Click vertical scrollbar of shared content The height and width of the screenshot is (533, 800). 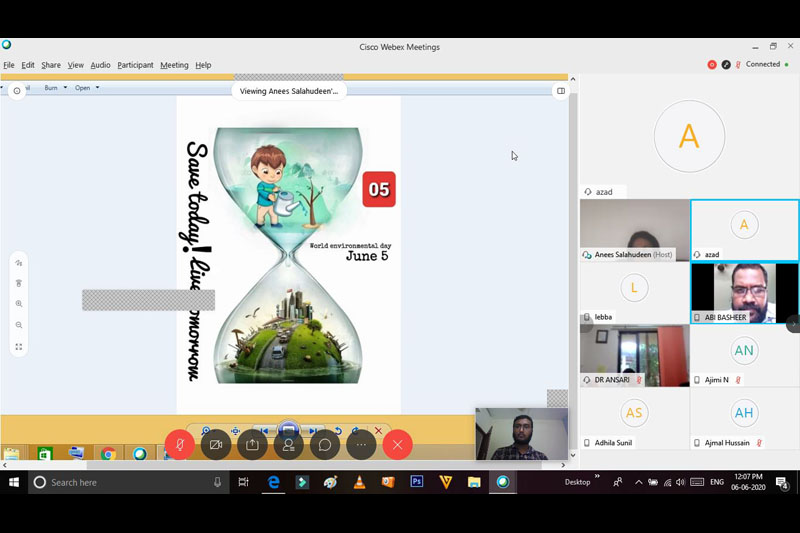[x=573, y=250]
